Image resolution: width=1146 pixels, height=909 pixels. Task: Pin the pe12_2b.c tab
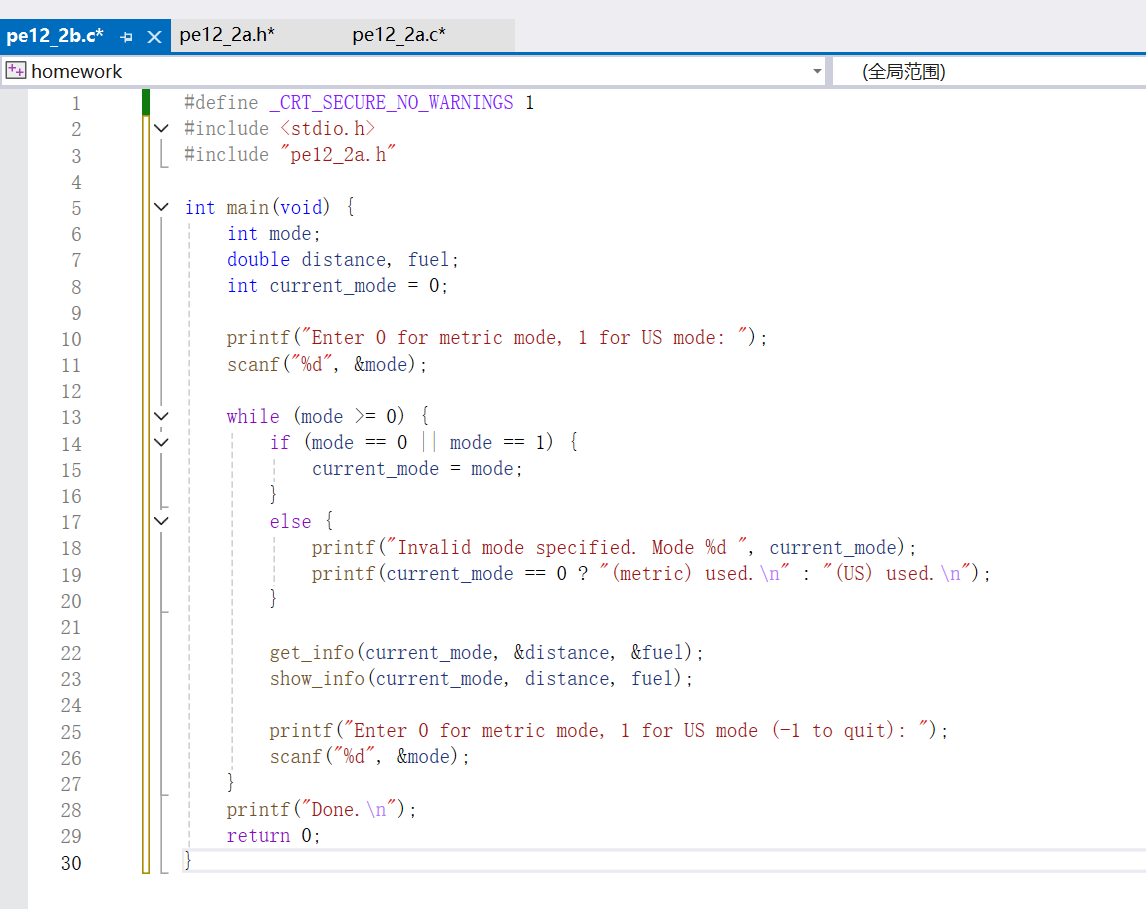[x=126, y=37]
